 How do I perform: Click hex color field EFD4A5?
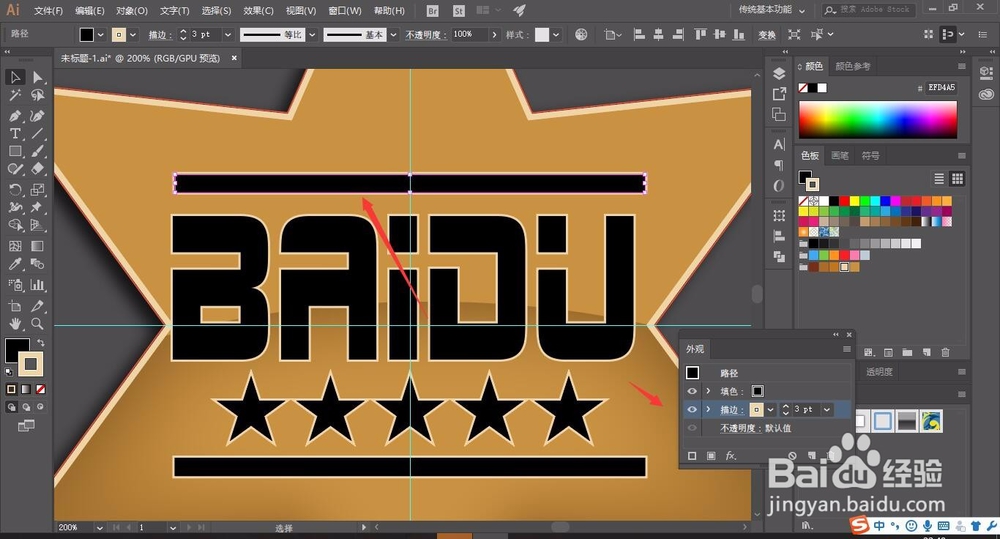tap(941, 87)
